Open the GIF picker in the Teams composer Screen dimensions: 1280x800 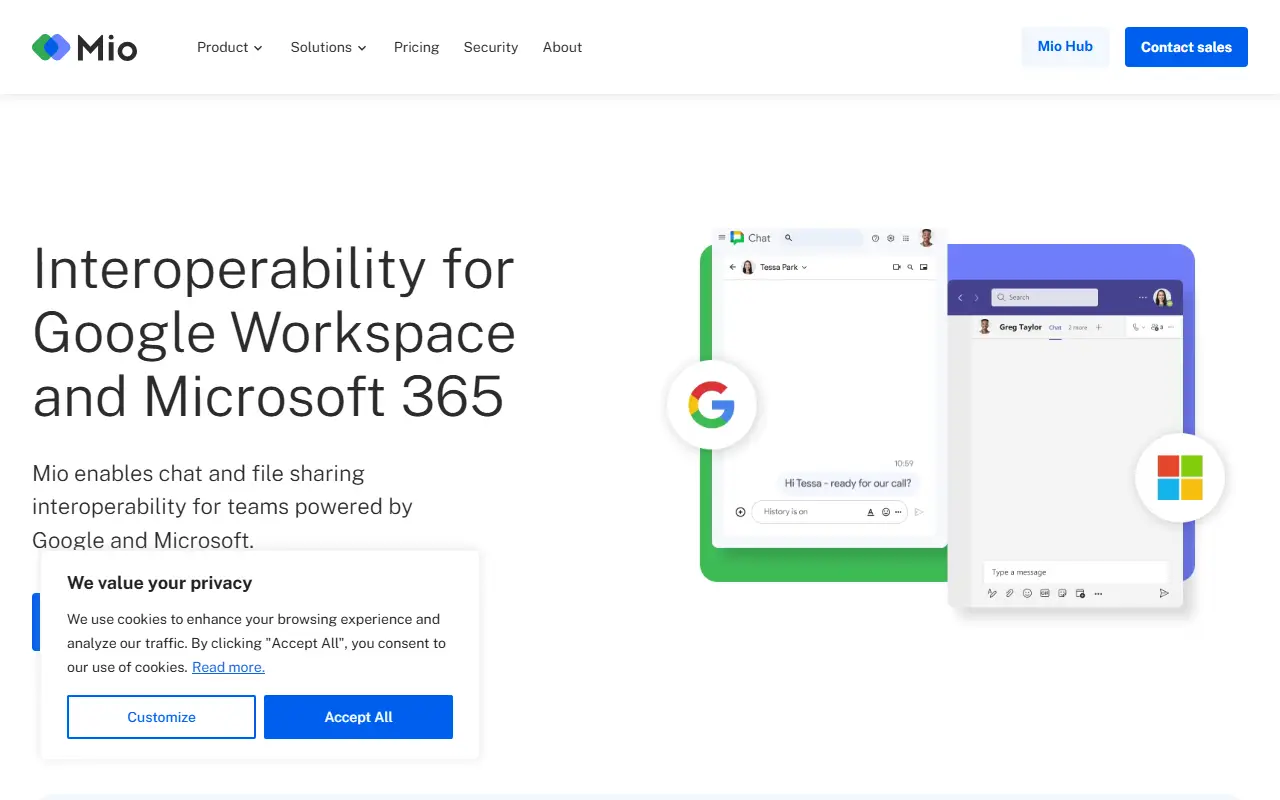(1045, 593)
